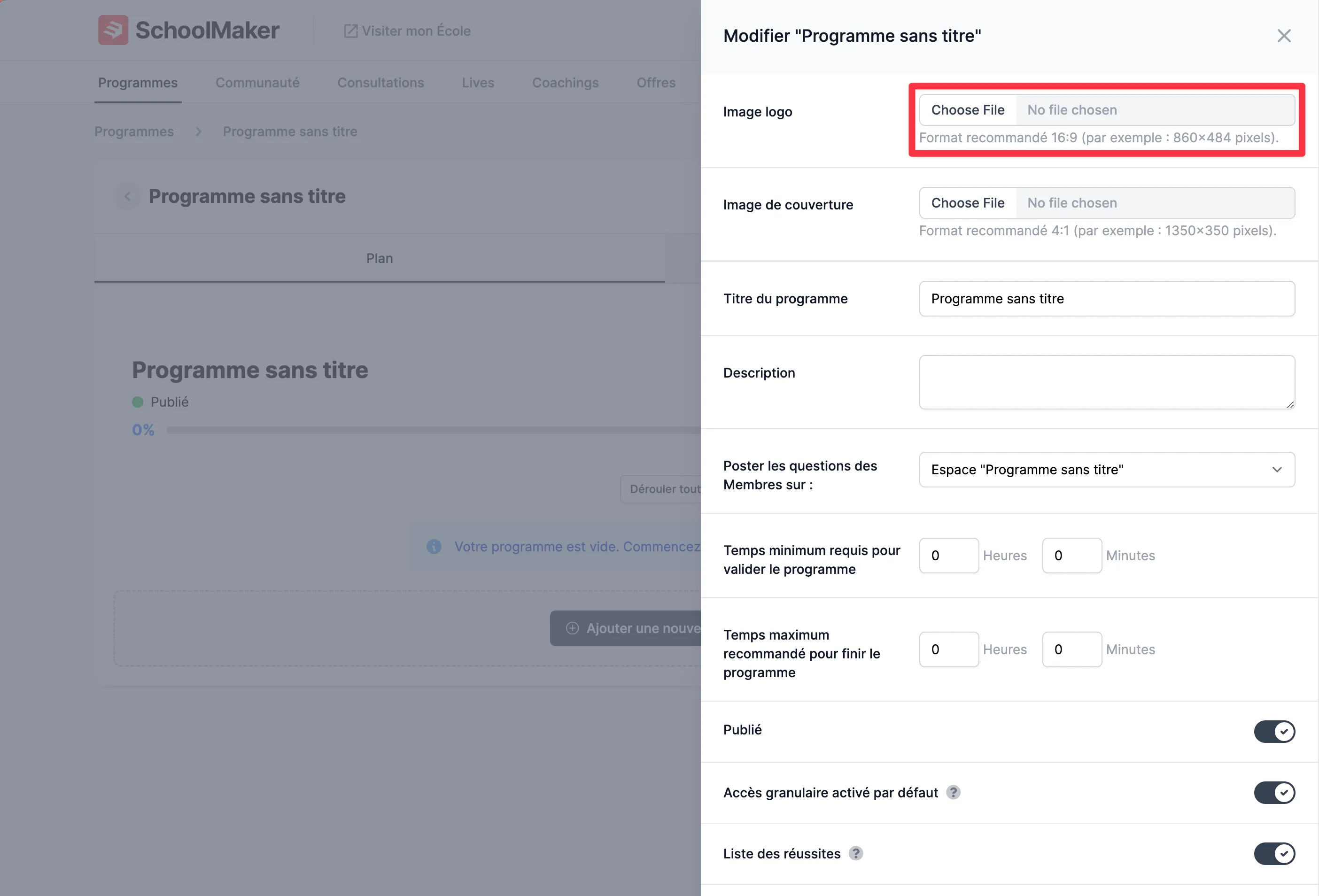
Task: Go to the Offres tab
Action: click(656, 83)
